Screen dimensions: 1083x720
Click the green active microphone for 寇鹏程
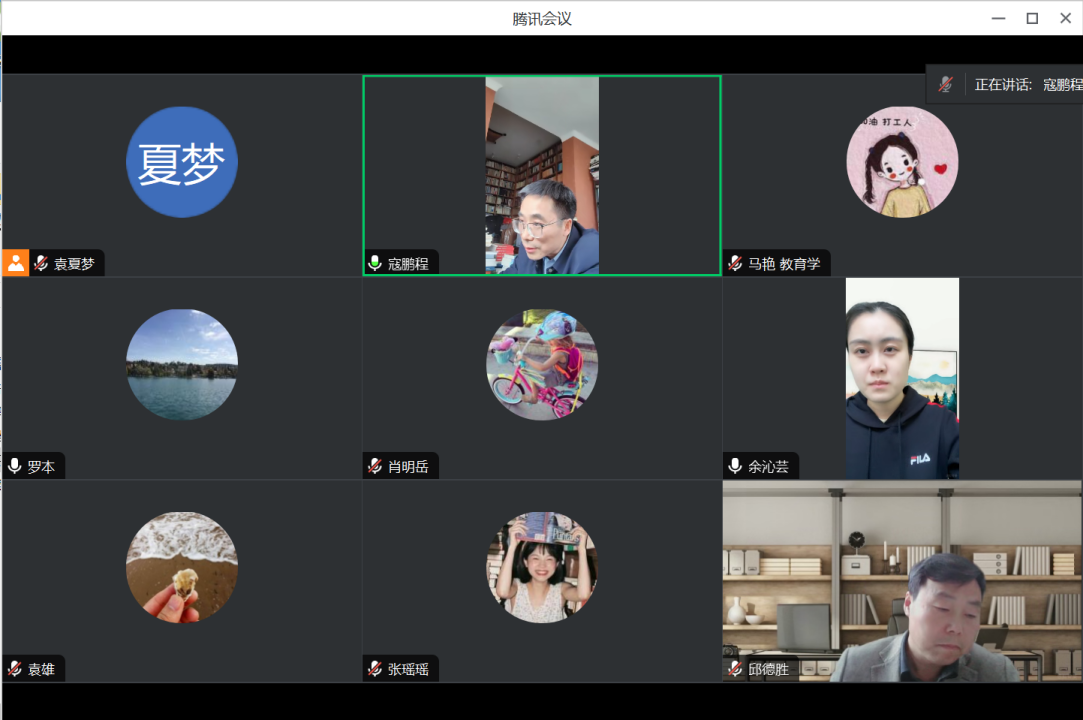[375, 264]
